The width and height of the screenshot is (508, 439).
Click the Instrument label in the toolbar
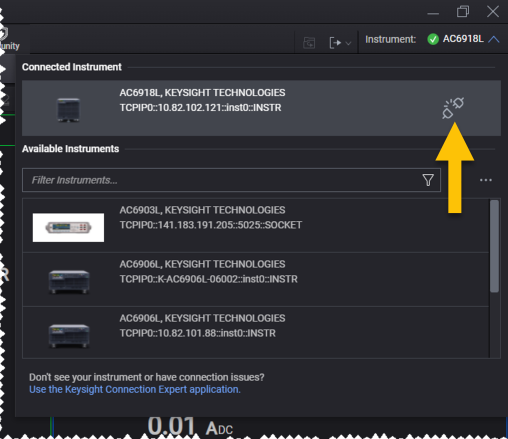(x=390, y=39)
